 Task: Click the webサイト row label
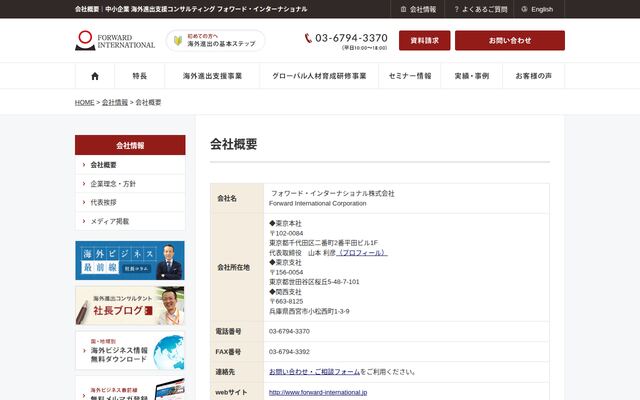231,392
